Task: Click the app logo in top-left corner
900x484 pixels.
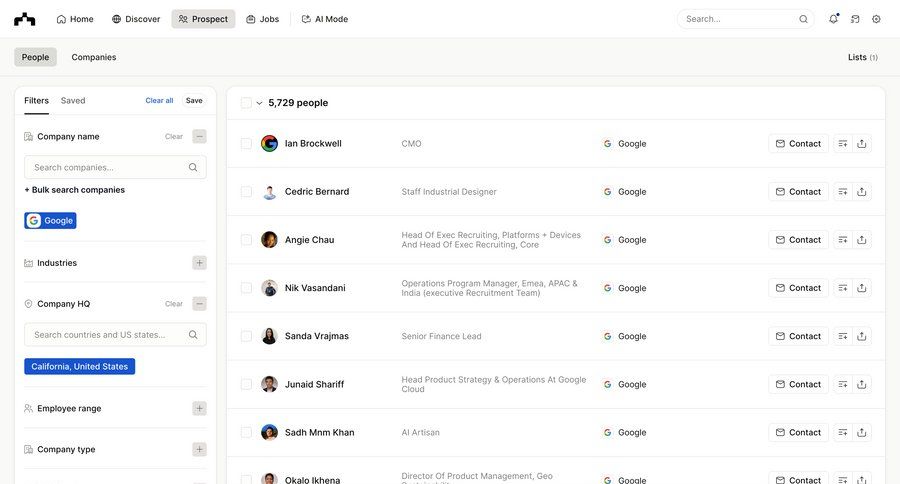Action: click(25, 19)
